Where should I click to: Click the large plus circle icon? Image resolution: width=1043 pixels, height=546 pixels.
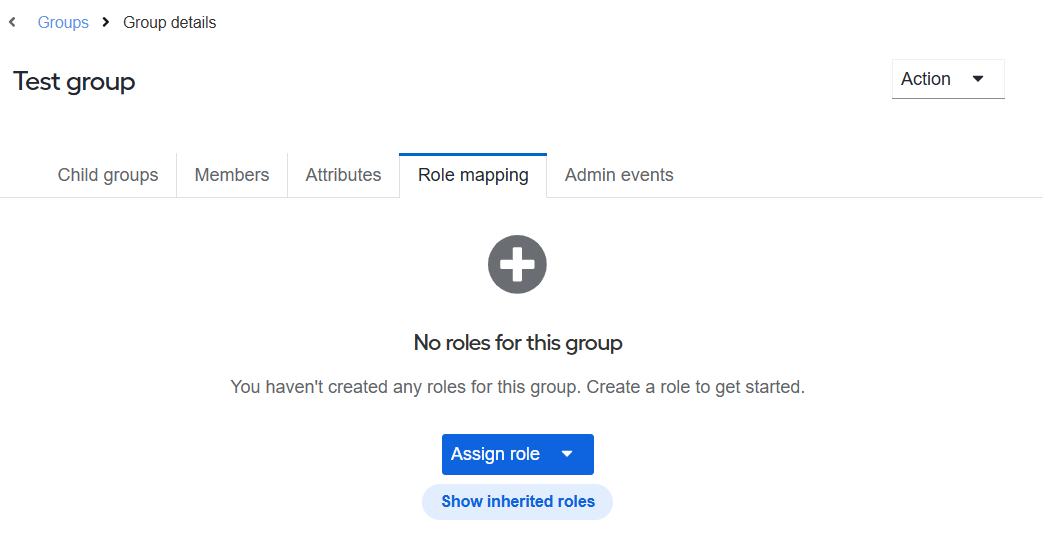(x=517, y=264)
